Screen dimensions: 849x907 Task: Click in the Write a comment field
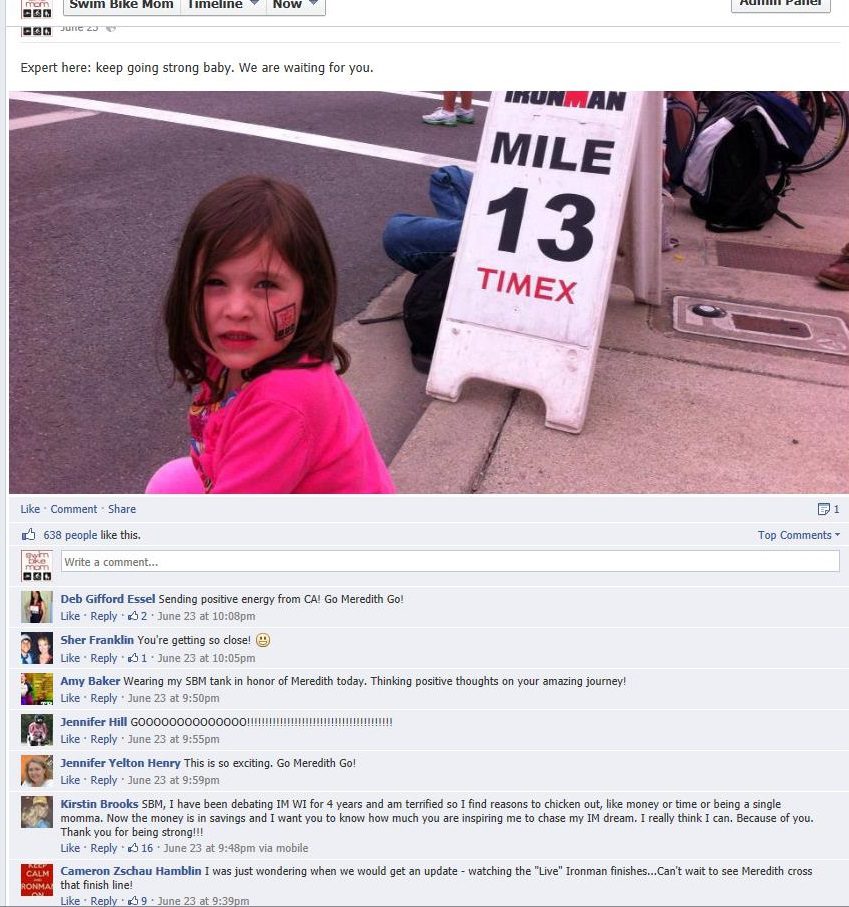click(450, 562)
